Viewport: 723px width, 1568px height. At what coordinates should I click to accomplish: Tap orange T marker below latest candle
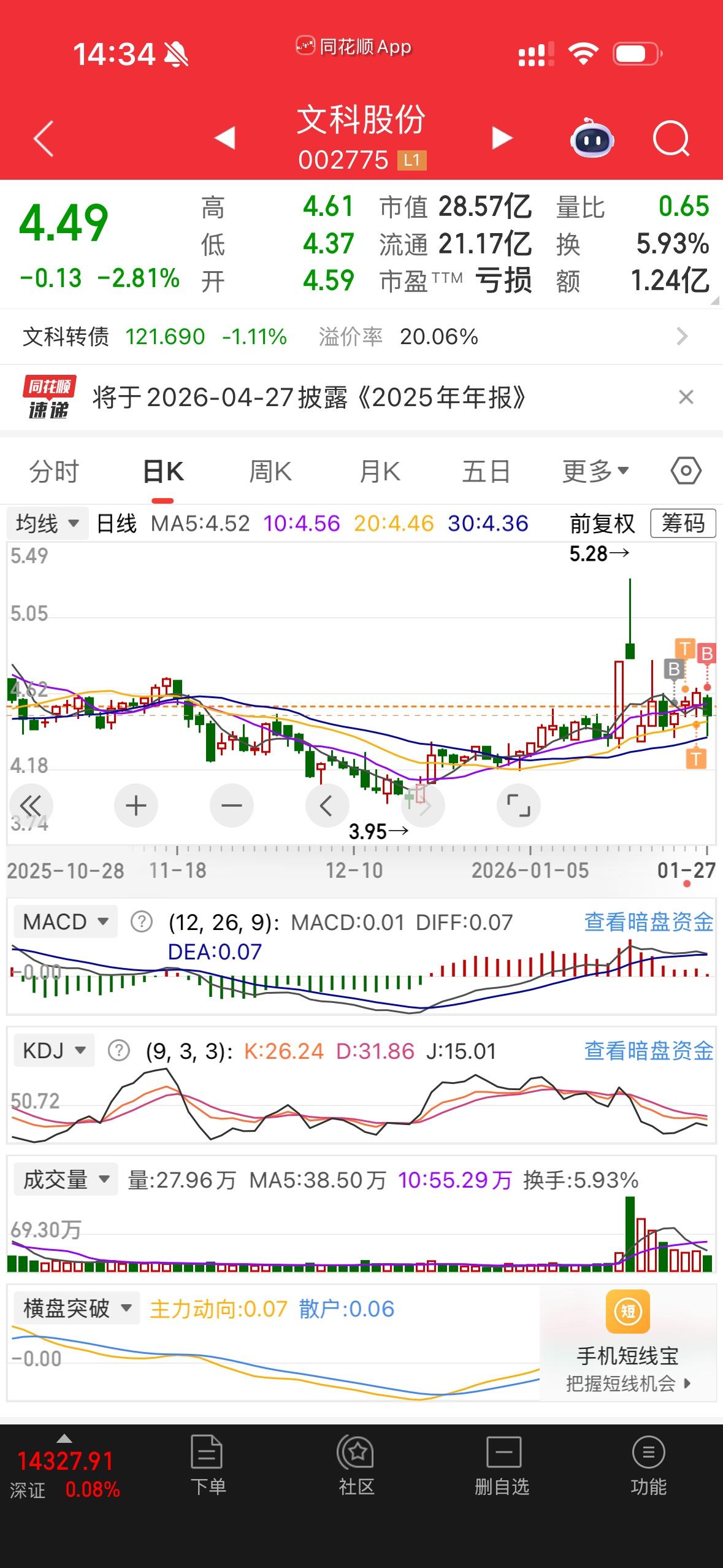point(696,759)
